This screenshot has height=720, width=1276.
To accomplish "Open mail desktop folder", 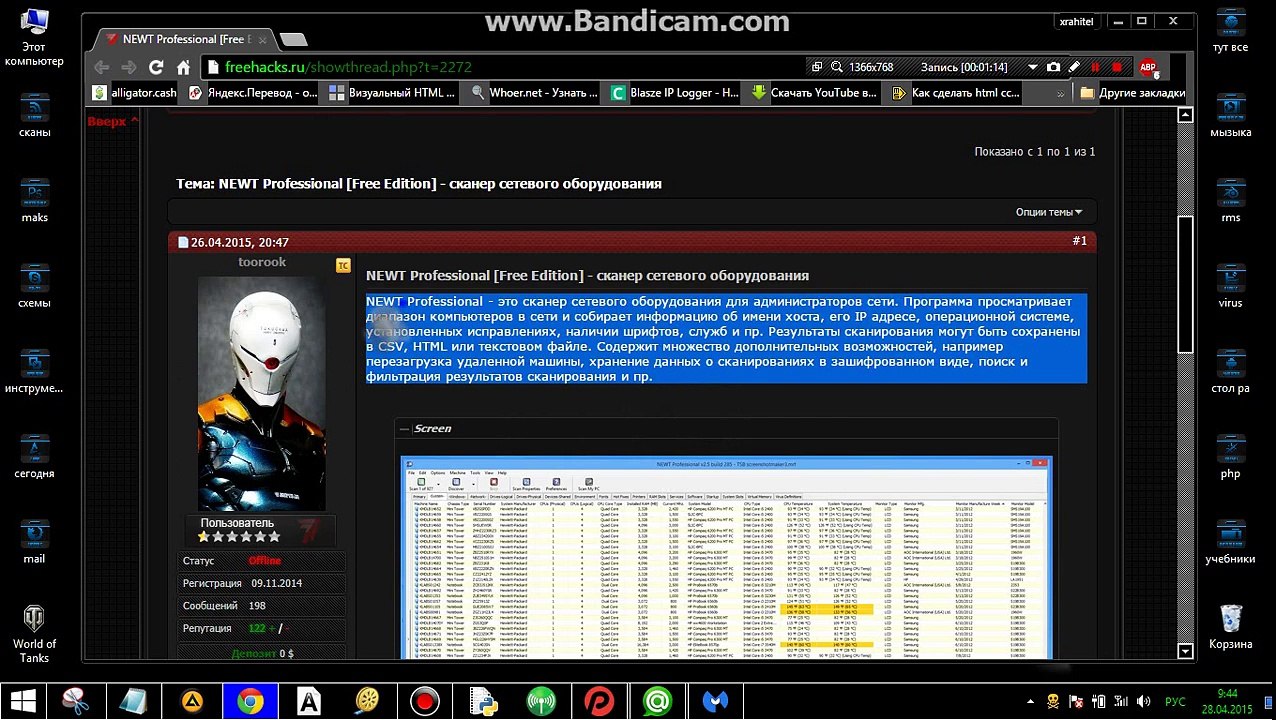I will pos(35,542).
